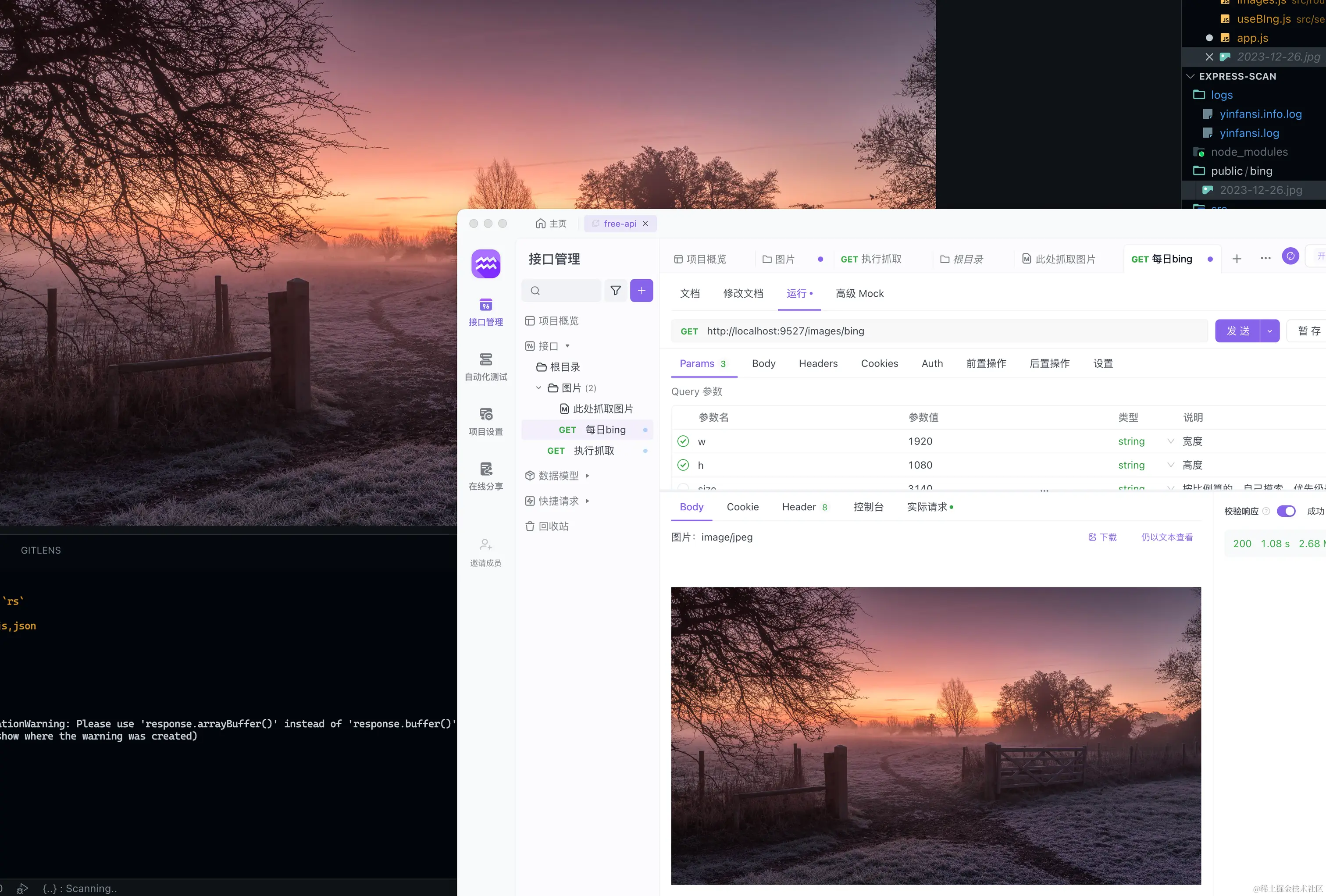Switch to the Headers request tab
Screen dimensions: 1326x896
tap(818, 364)
